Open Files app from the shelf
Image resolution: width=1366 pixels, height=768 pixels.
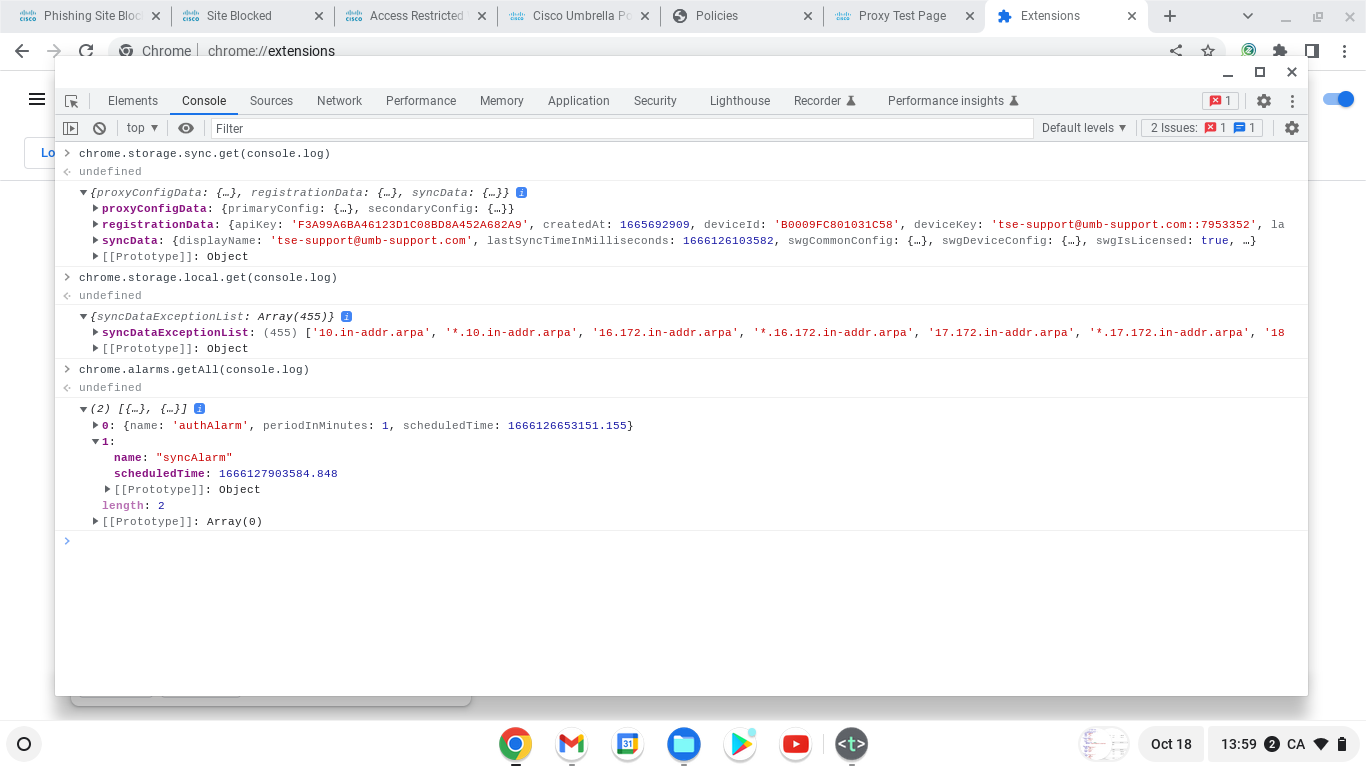point(684,744)
